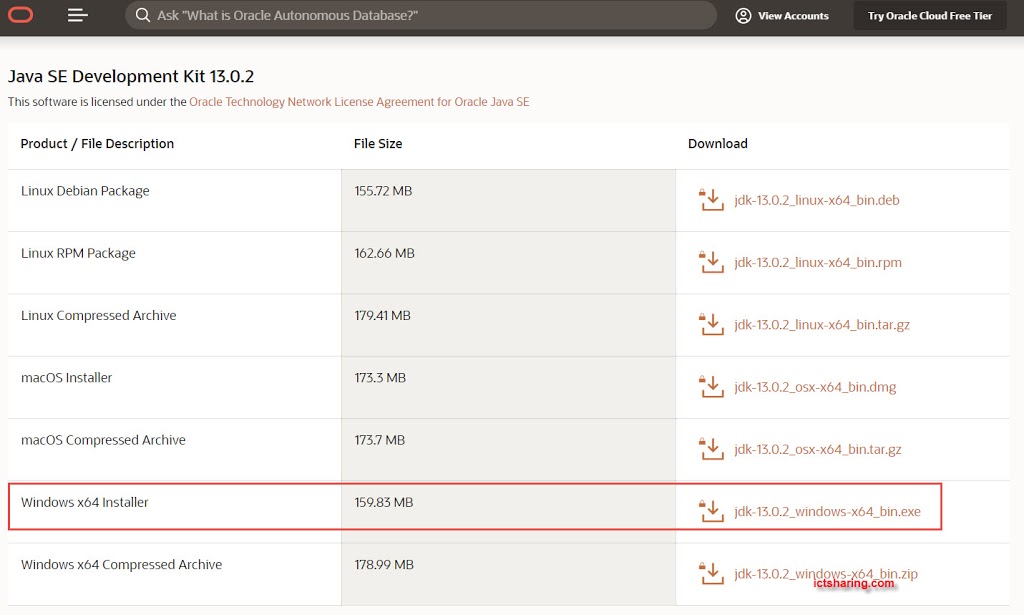Select the Linux RPM Package row label

point(78,253)
